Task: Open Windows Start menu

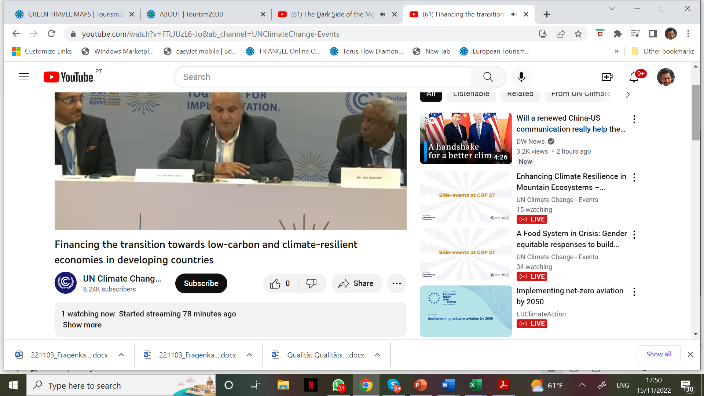Action: (13, 385)
